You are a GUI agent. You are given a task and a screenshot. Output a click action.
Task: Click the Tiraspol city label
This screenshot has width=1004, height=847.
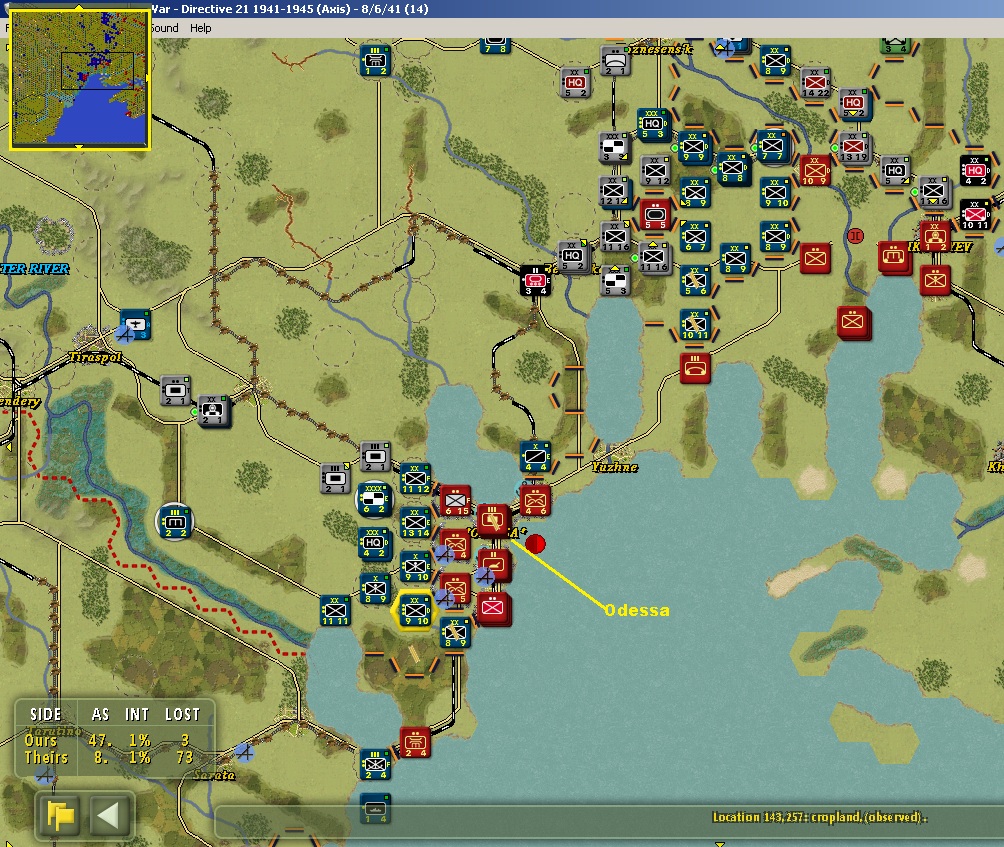pos(95,357)
